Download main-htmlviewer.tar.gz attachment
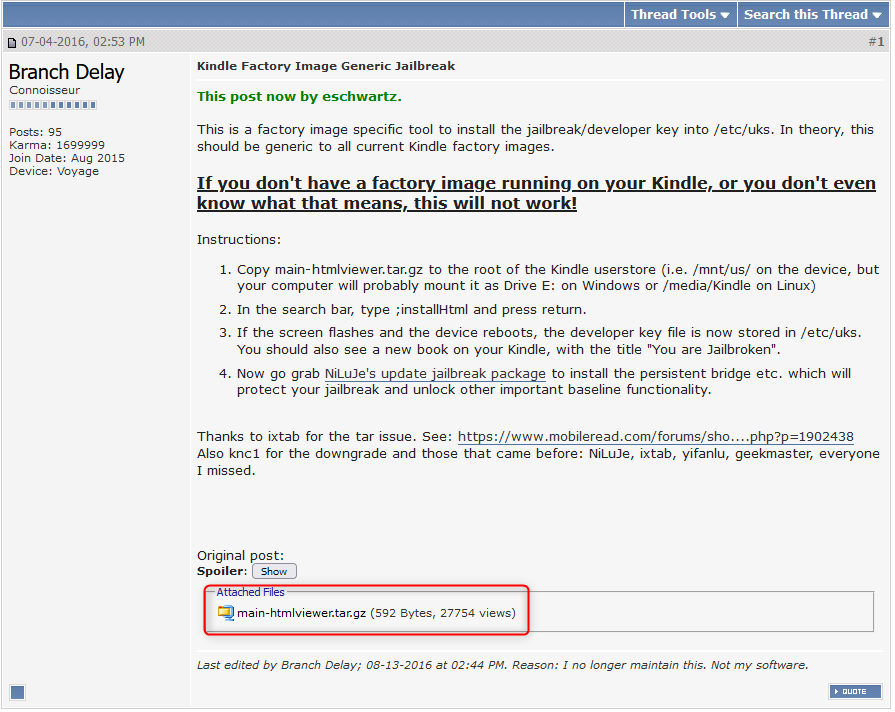This screenshot has height=712, width=895. (x=301, y=613)
